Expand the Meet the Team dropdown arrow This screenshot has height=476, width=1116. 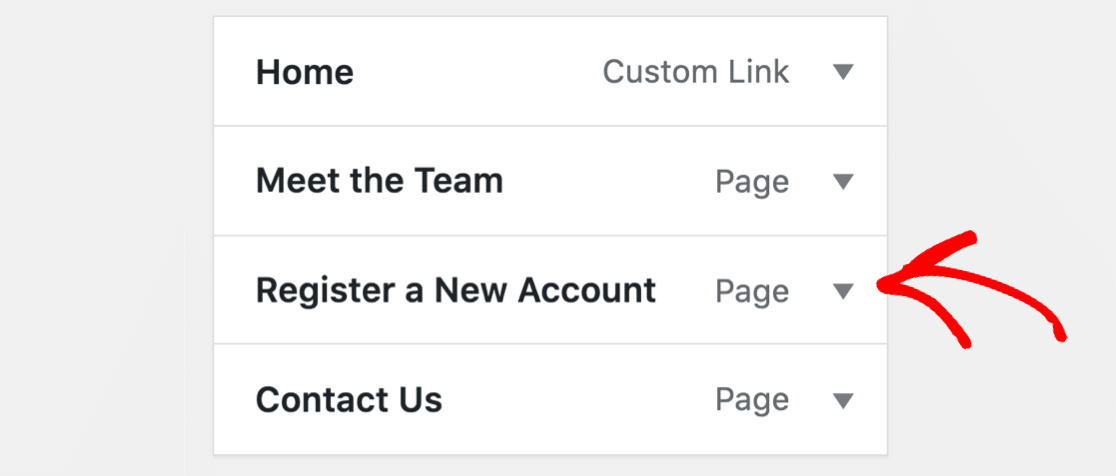(x=843, y=181)
